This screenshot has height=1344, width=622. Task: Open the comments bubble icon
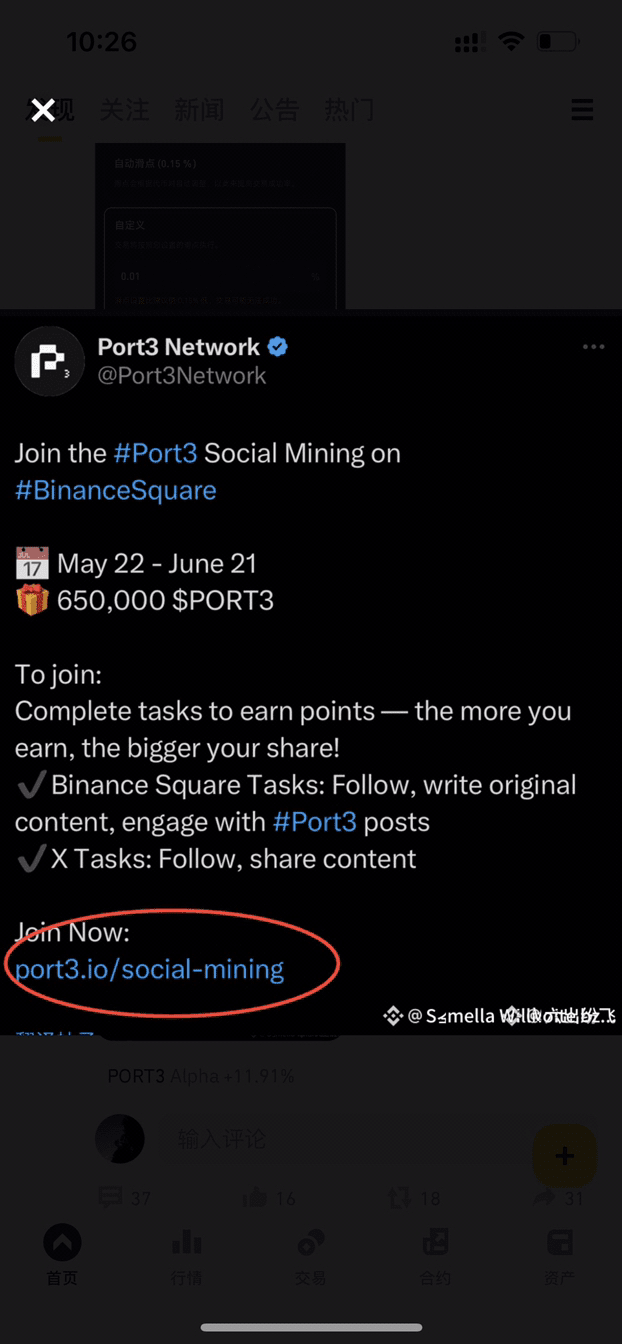tap(111, 1197)
